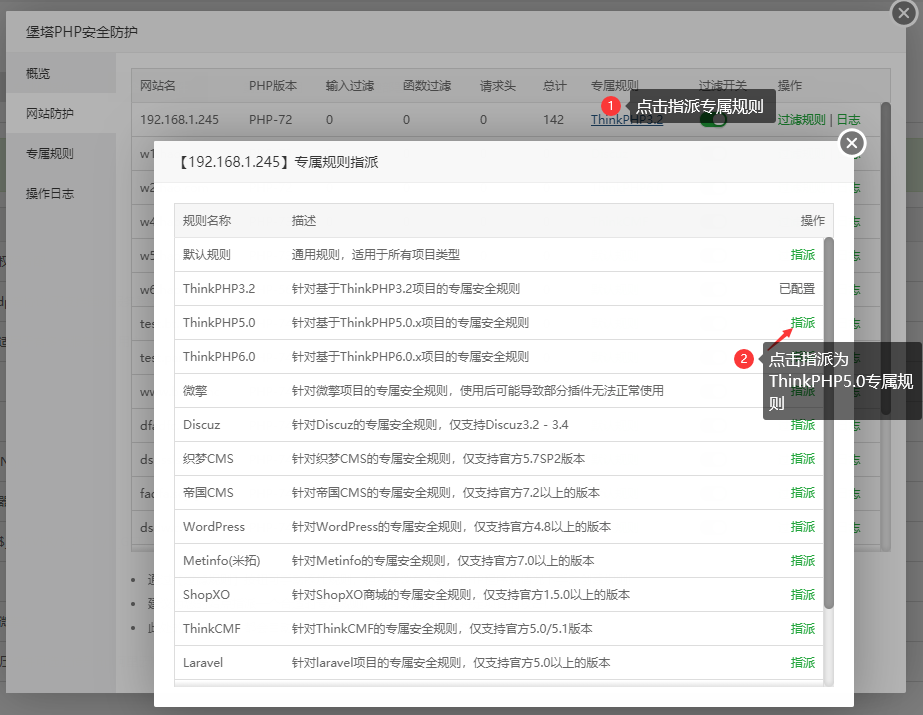
Task: Assign the ShopXO rule
Action: (x=802, y=595)
